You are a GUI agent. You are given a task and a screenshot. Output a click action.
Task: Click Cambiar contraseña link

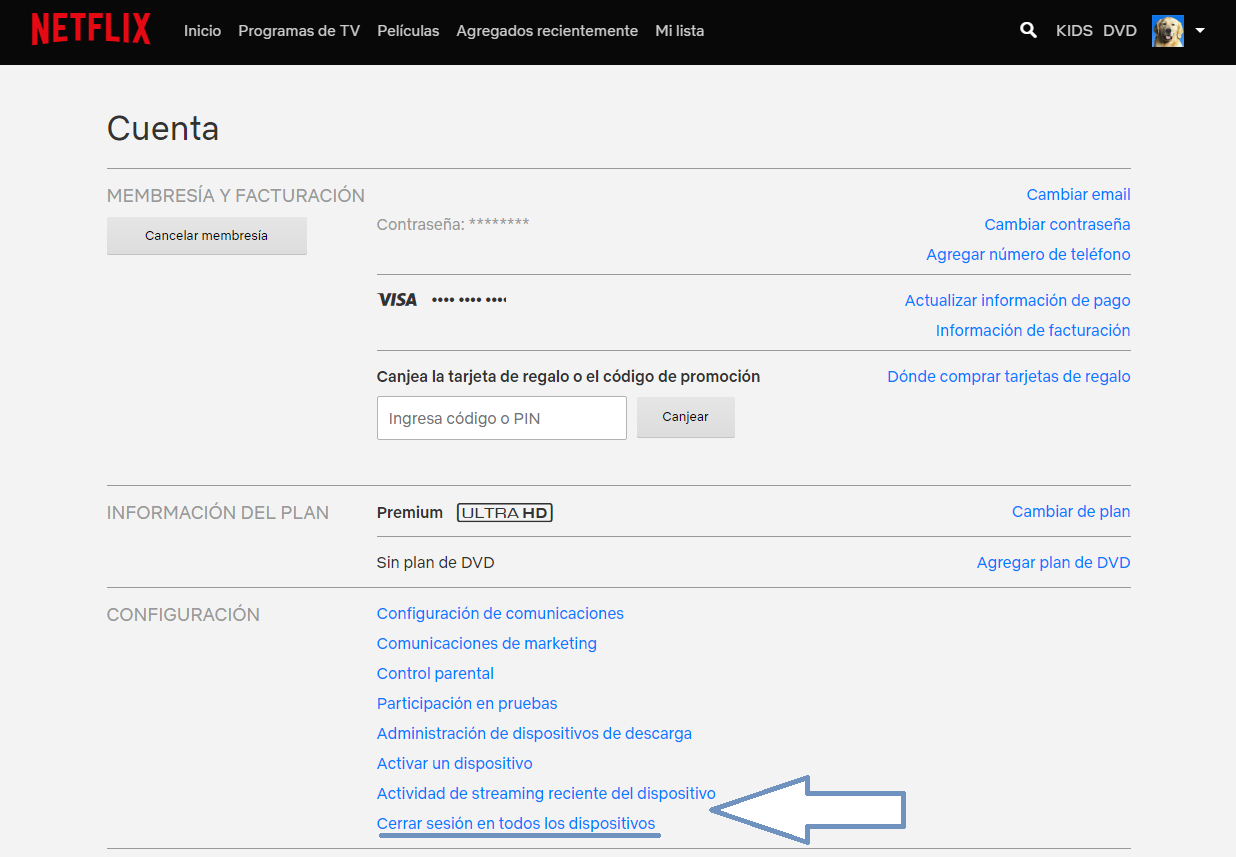tap(1058, 225)
